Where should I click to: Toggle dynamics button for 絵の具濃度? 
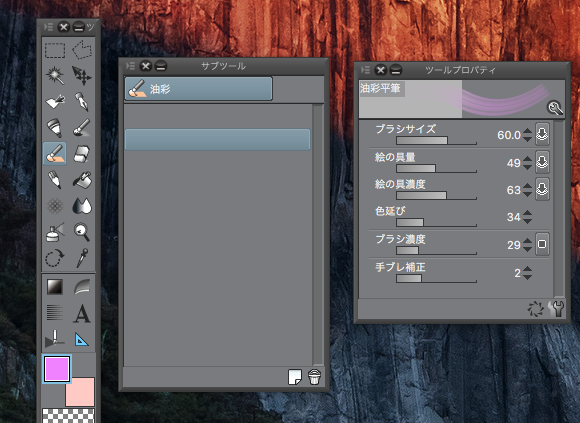pyautogui.click(x=542, y=189)
